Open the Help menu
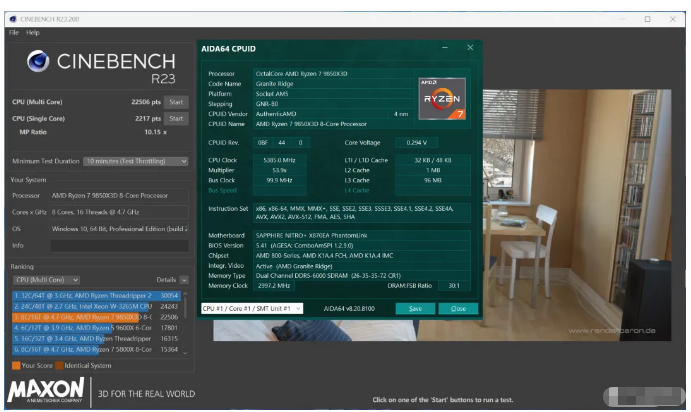The image size is (691, 412). tap(33, 32)
